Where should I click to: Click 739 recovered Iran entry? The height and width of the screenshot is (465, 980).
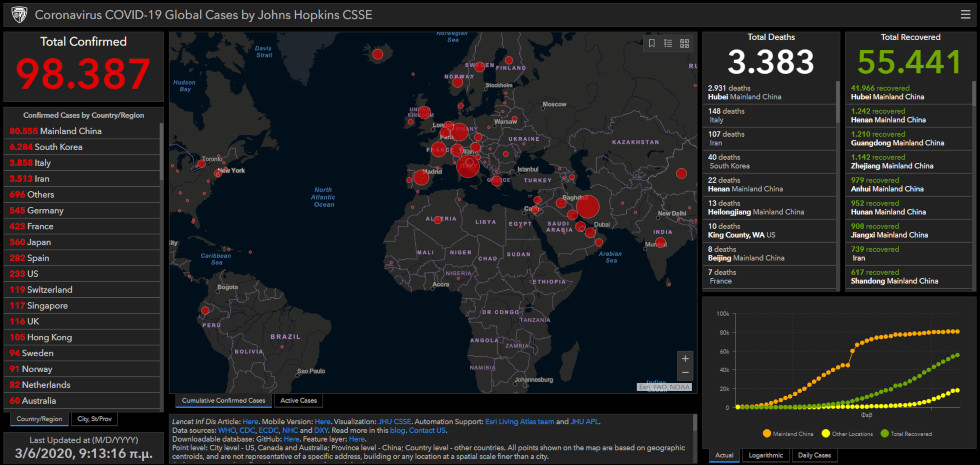point(908,254)
